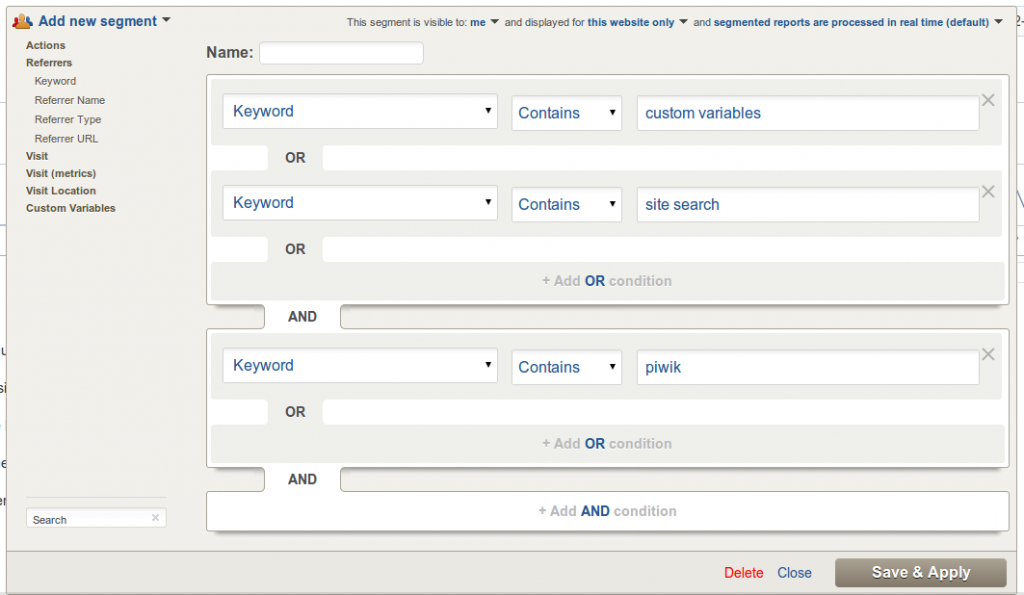
Task: Change Contains operator for 'site search' row
Action: pos(567,204)
